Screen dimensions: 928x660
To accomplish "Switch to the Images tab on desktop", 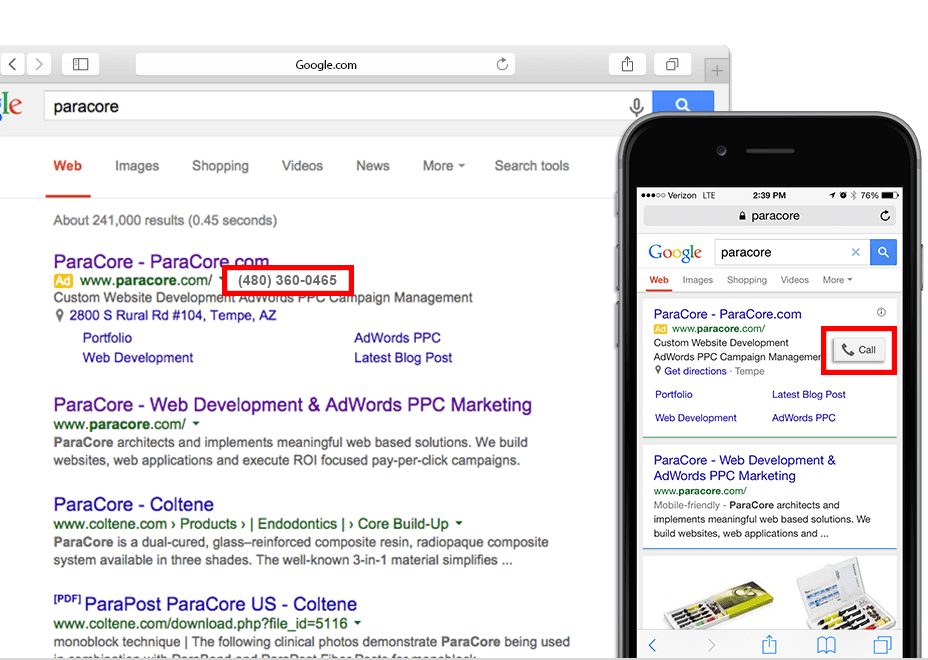I will (x=137, y=166).
